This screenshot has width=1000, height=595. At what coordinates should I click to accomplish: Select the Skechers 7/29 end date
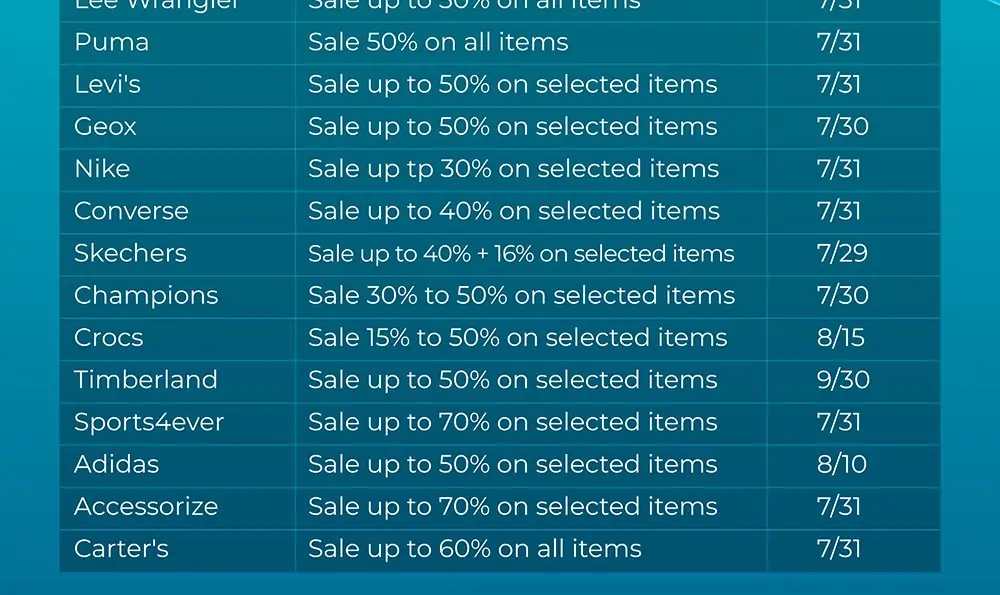(x=842, y=253)
